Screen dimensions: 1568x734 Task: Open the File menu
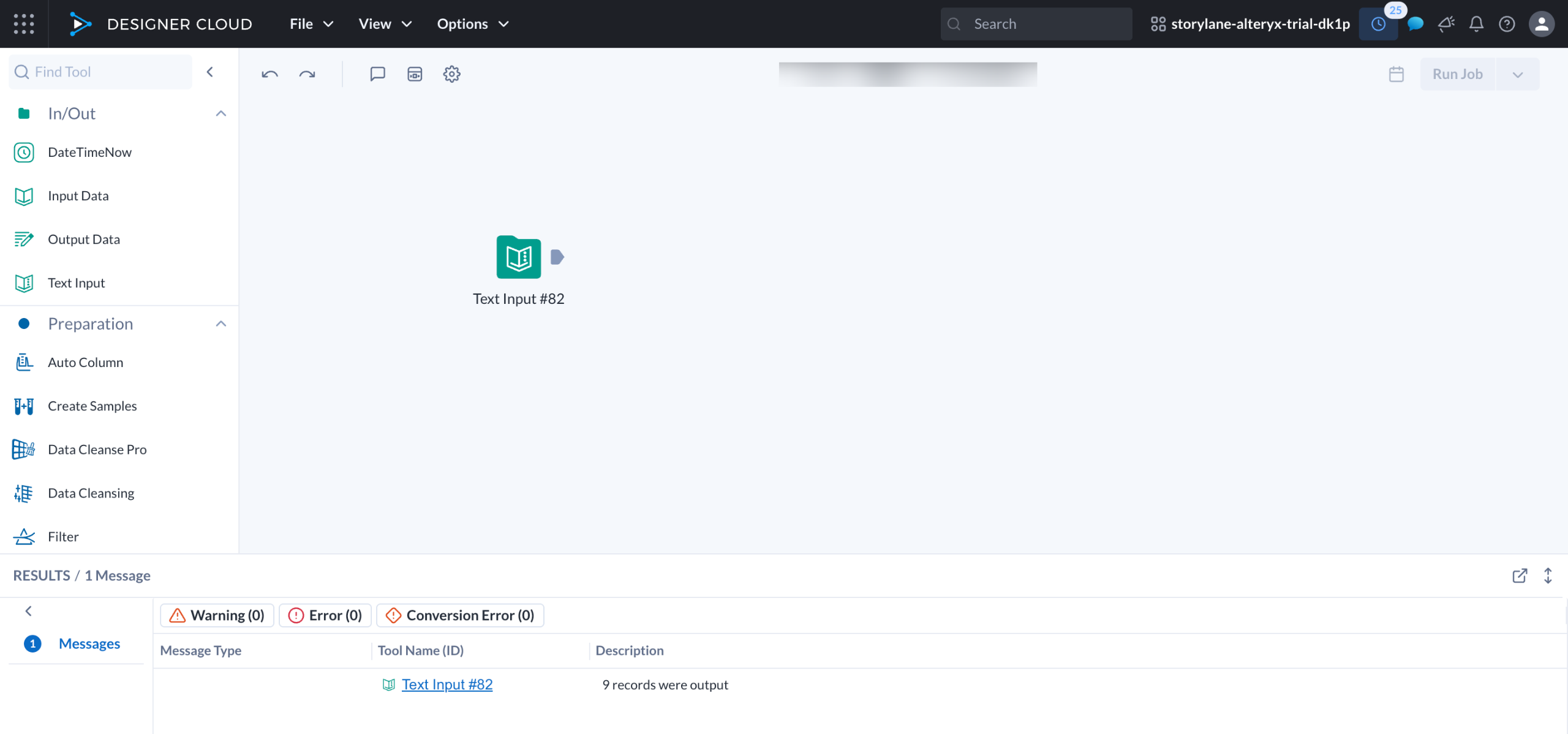[x=311, y=24]
